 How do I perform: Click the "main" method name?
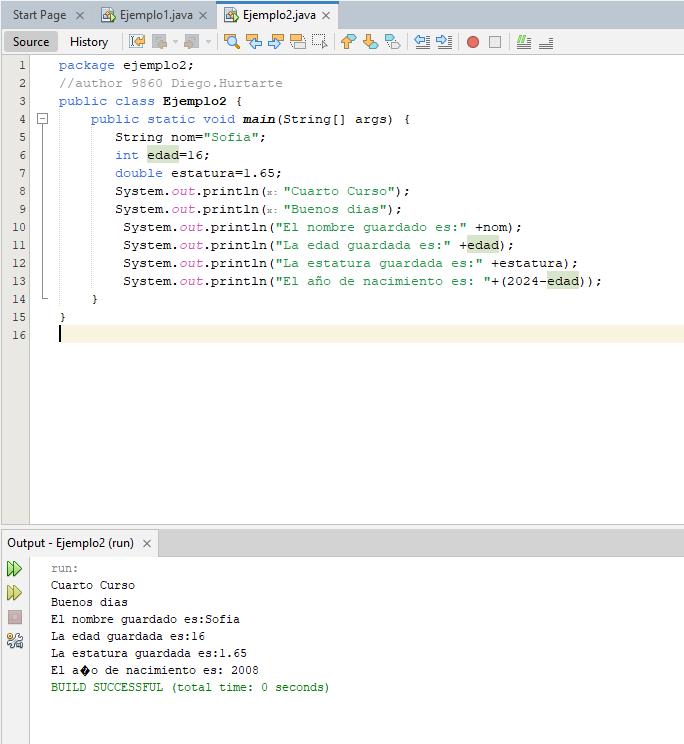259,119
